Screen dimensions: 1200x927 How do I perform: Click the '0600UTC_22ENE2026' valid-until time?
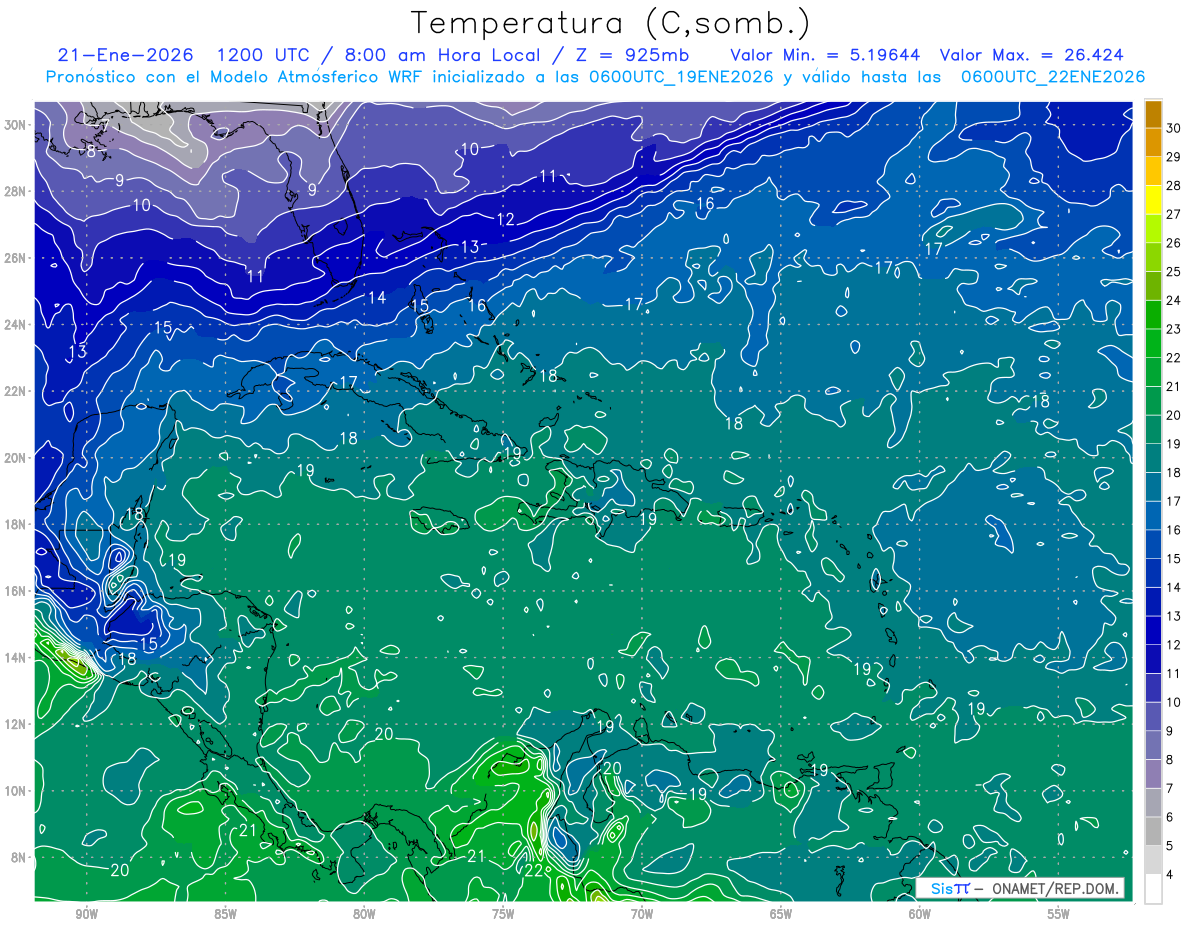1053,76
